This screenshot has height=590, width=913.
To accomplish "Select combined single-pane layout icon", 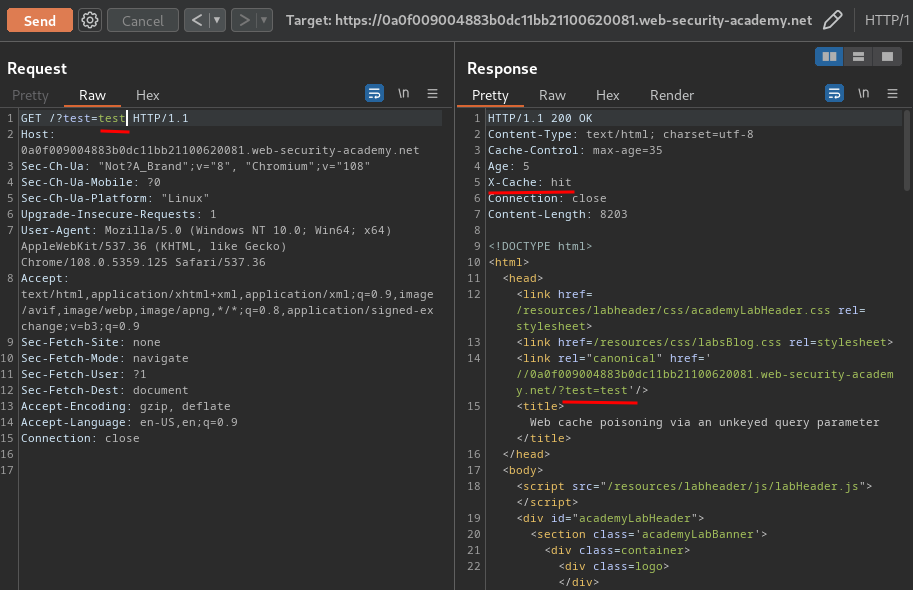I will [887, 56].
